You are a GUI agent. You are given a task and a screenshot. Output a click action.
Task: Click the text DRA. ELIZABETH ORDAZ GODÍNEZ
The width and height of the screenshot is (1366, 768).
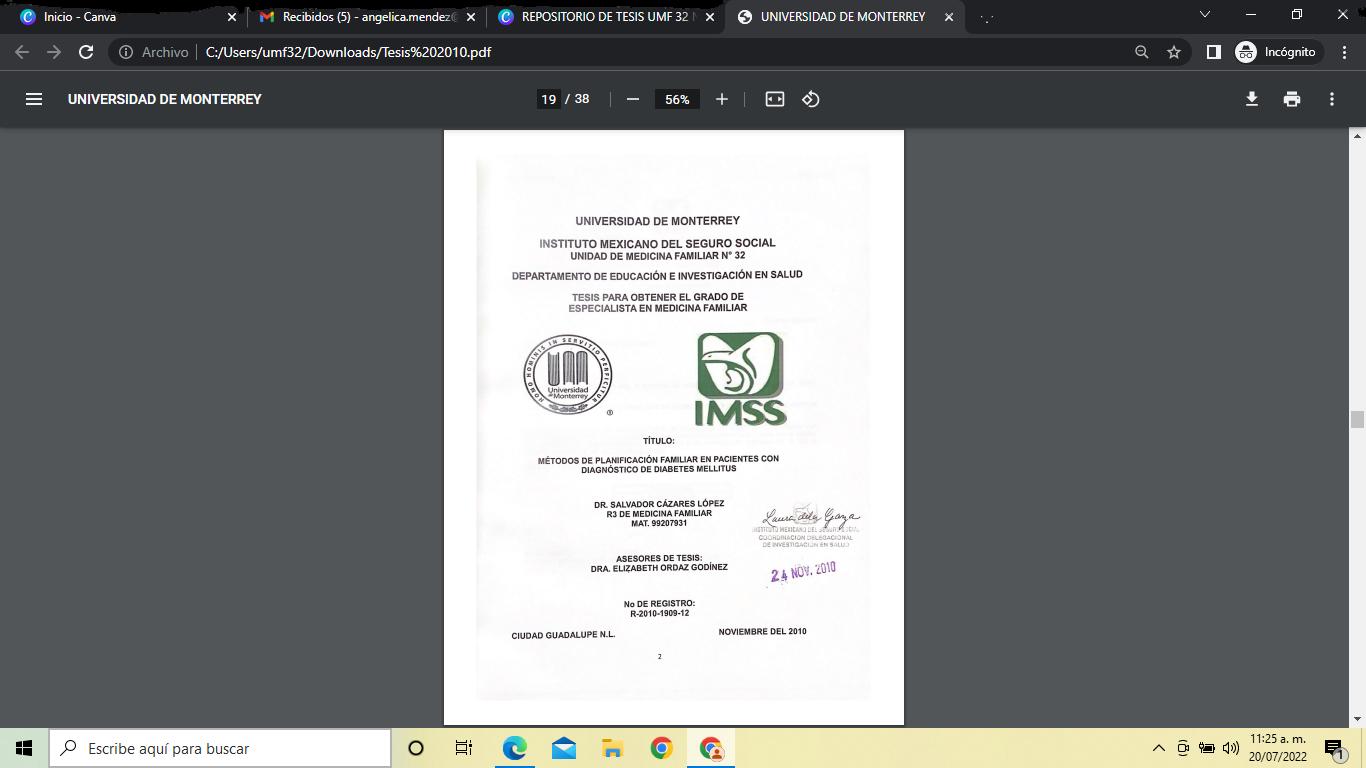659,568
